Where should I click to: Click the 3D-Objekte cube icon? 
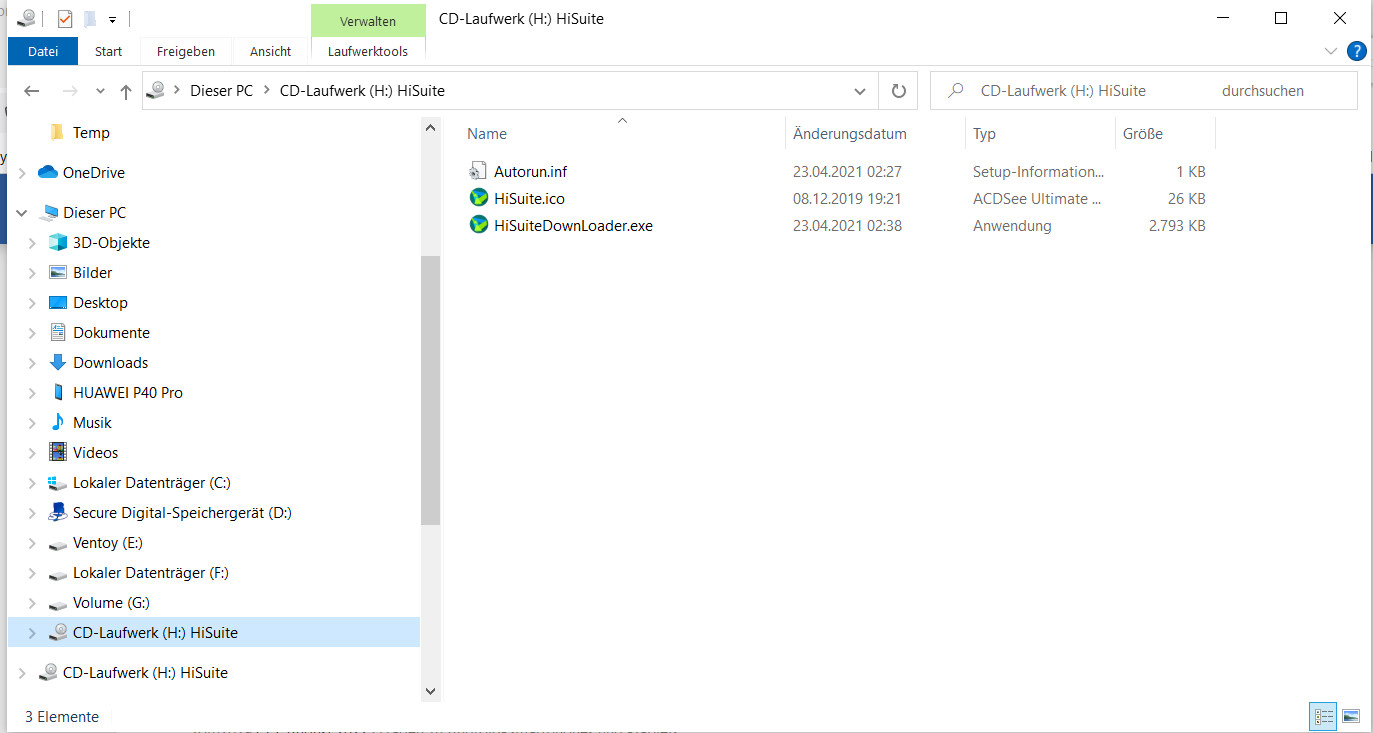pyautogui.click(x=58, y=242)
